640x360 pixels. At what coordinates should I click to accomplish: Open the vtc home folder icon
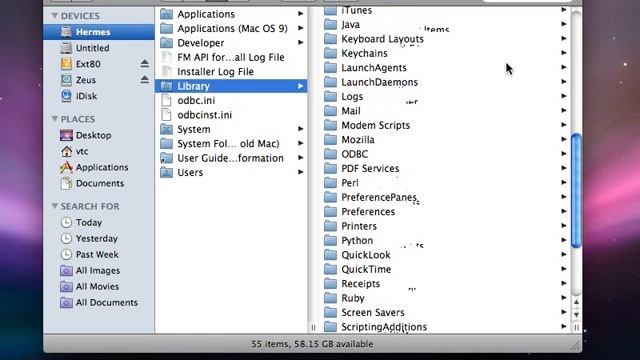pos(66,151)
